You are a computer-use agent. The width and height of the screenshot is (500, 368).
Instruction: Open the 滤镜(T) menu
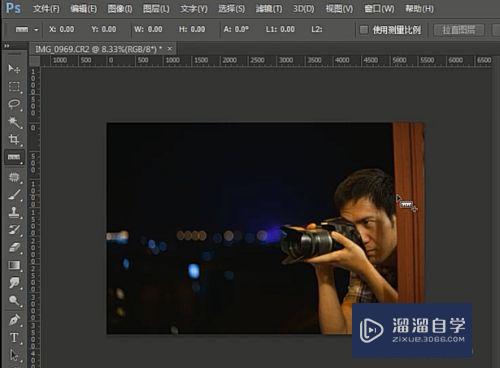269,9
